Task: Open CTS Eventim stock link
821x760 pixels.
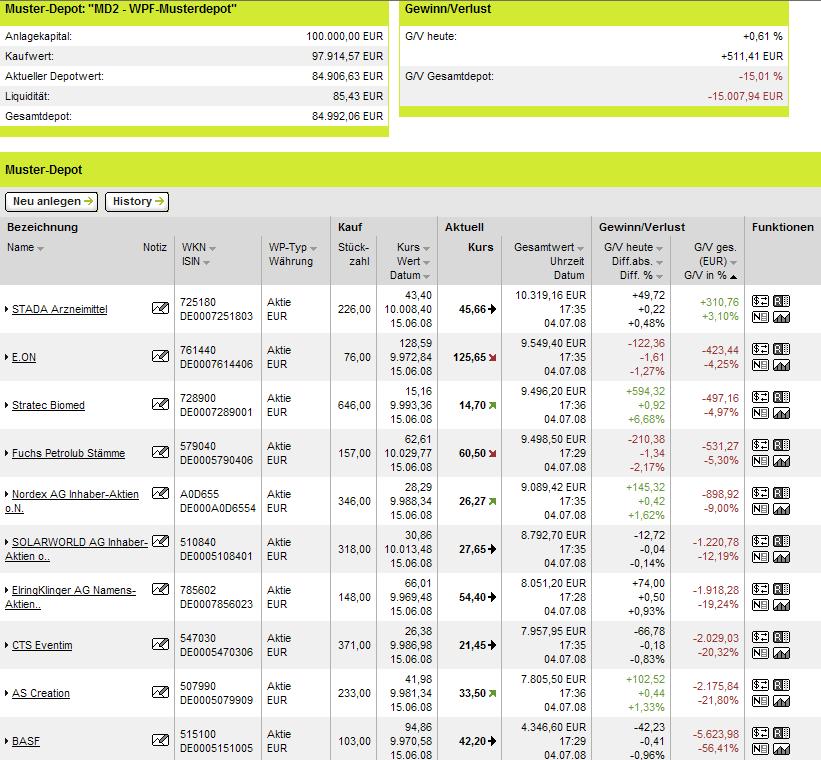Action: (x=42, y=645)
